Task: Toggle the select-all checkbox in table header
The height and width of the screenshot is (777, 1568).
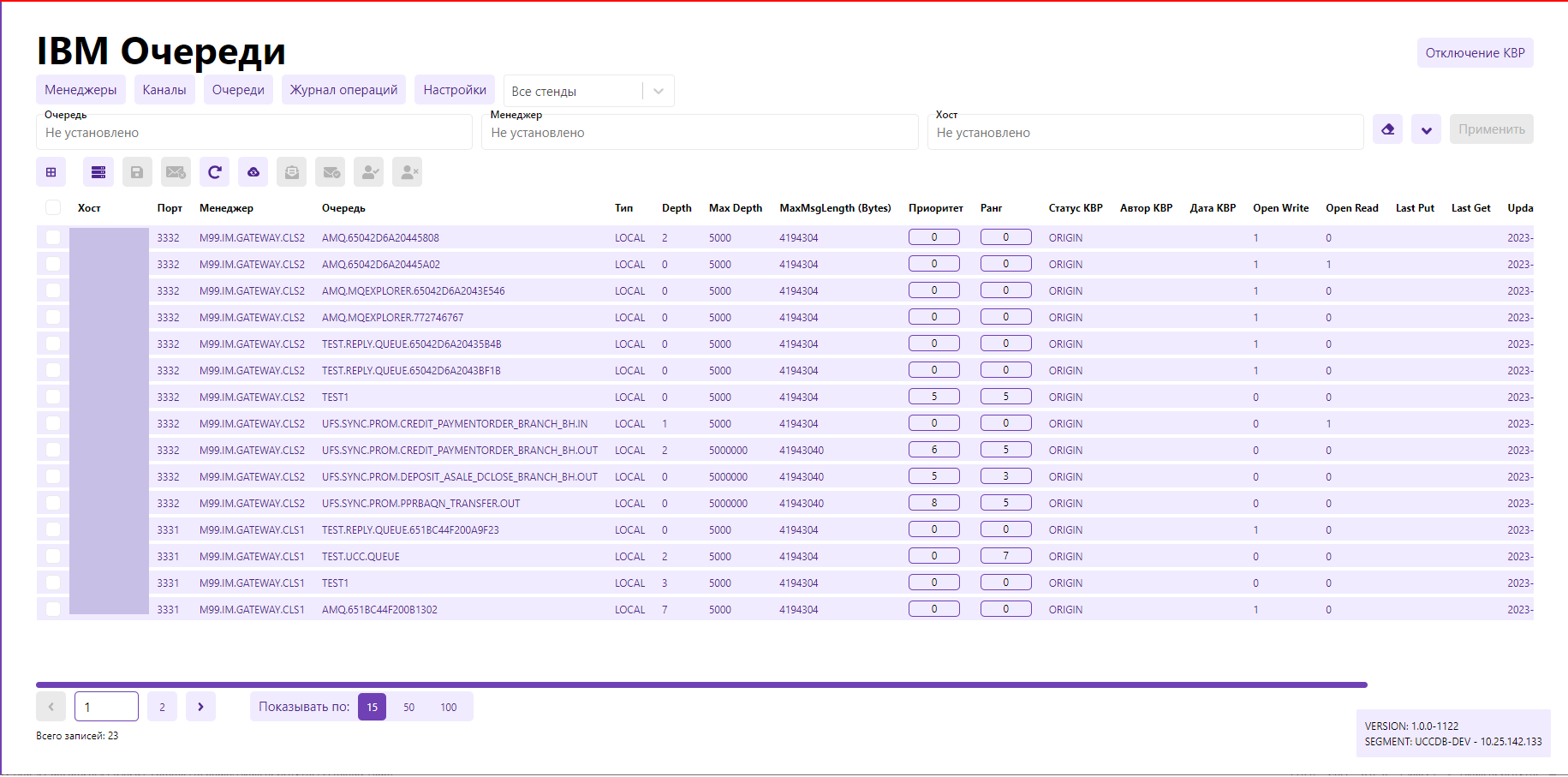Action: (53, 207)
